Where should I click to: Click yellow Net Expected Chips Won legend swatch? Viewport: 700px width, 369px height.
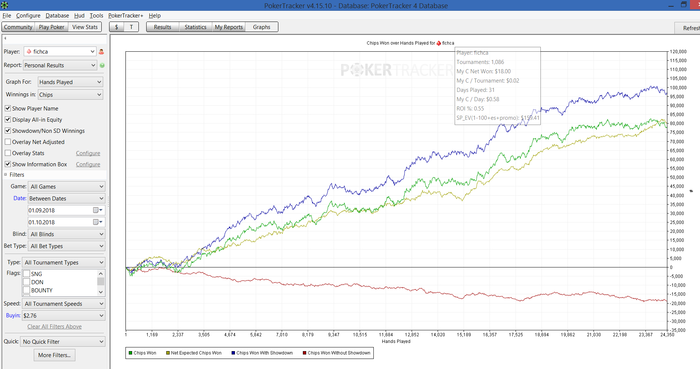[168, 353]
